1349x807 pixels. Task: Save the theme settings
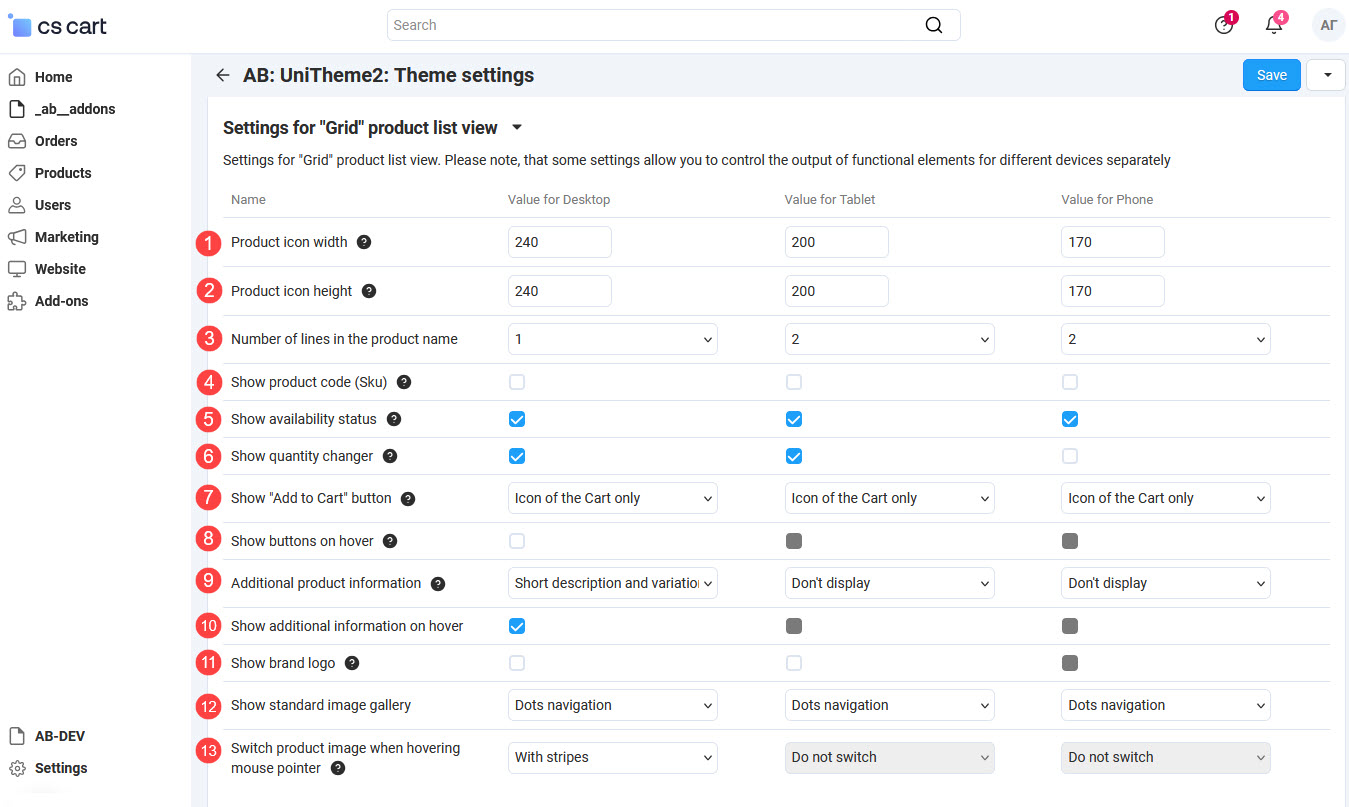pyautogui.click(x=1272, y=75)
